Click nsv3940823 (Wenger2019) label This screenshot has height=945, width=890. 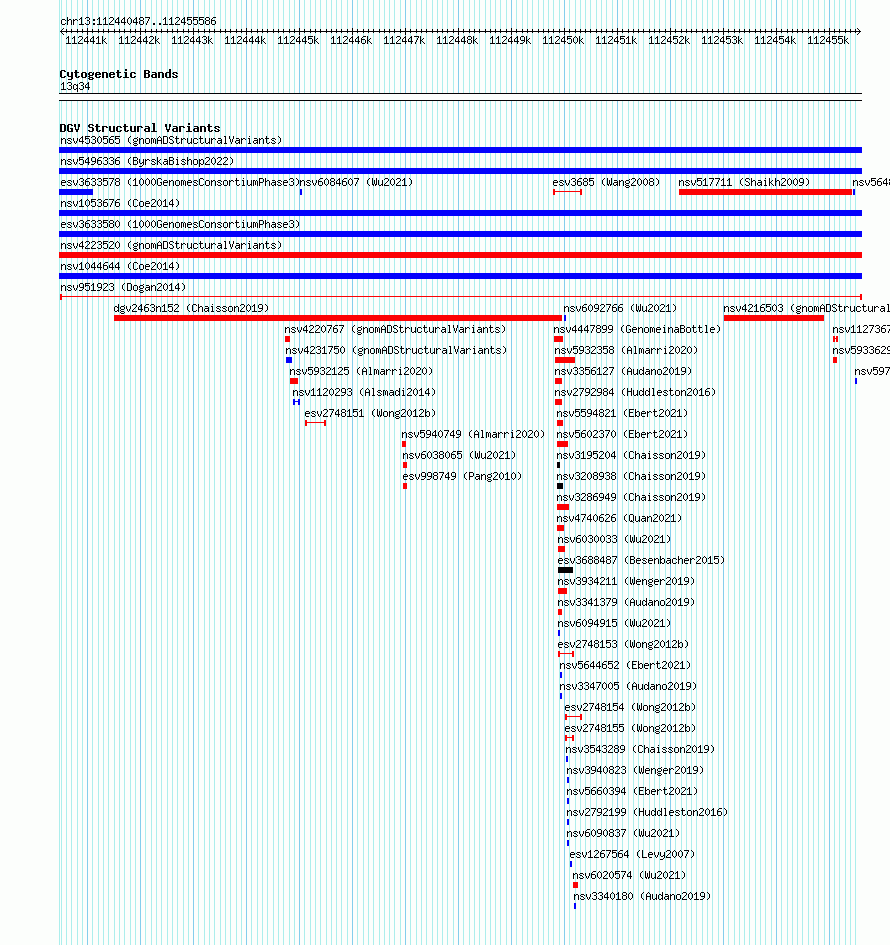635,770
